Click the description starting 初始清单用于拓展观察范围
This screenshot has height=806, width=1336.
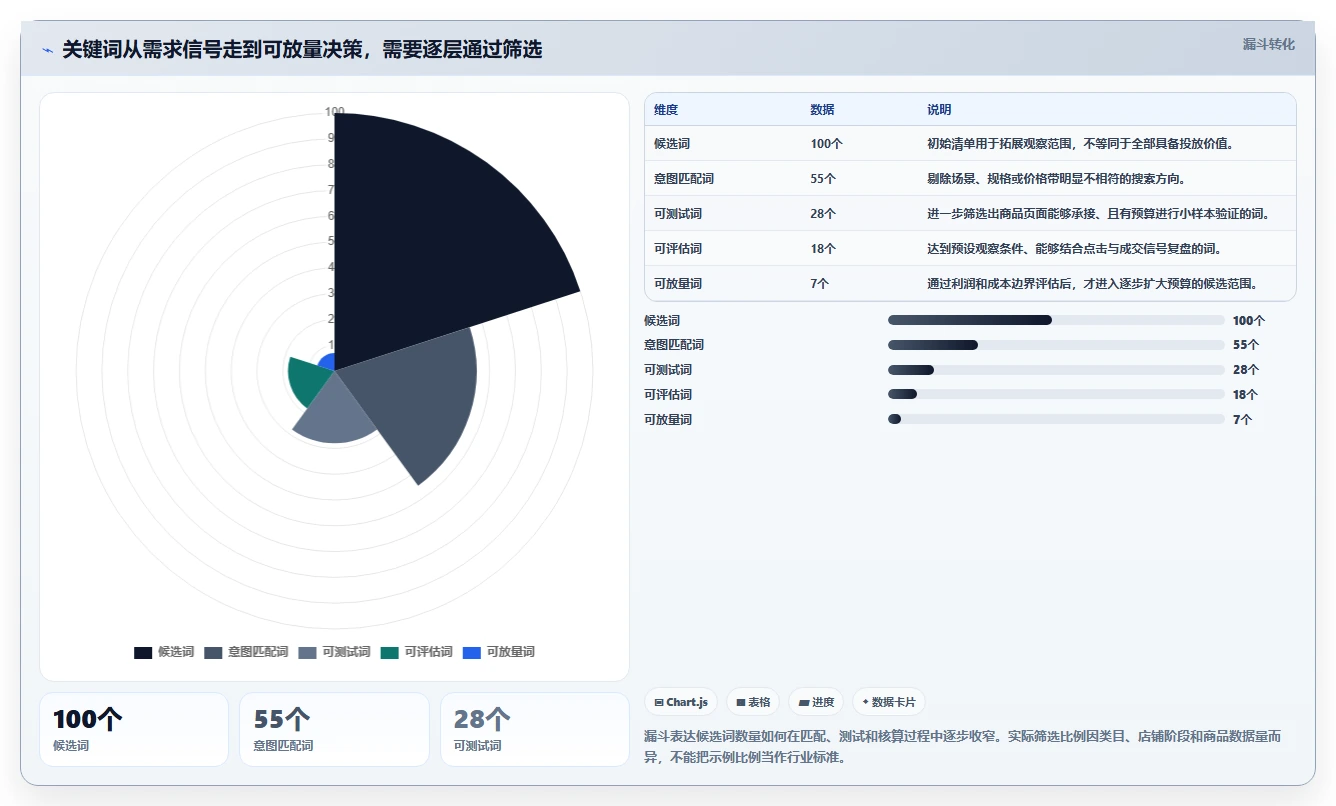click(x=1080, y=144)
